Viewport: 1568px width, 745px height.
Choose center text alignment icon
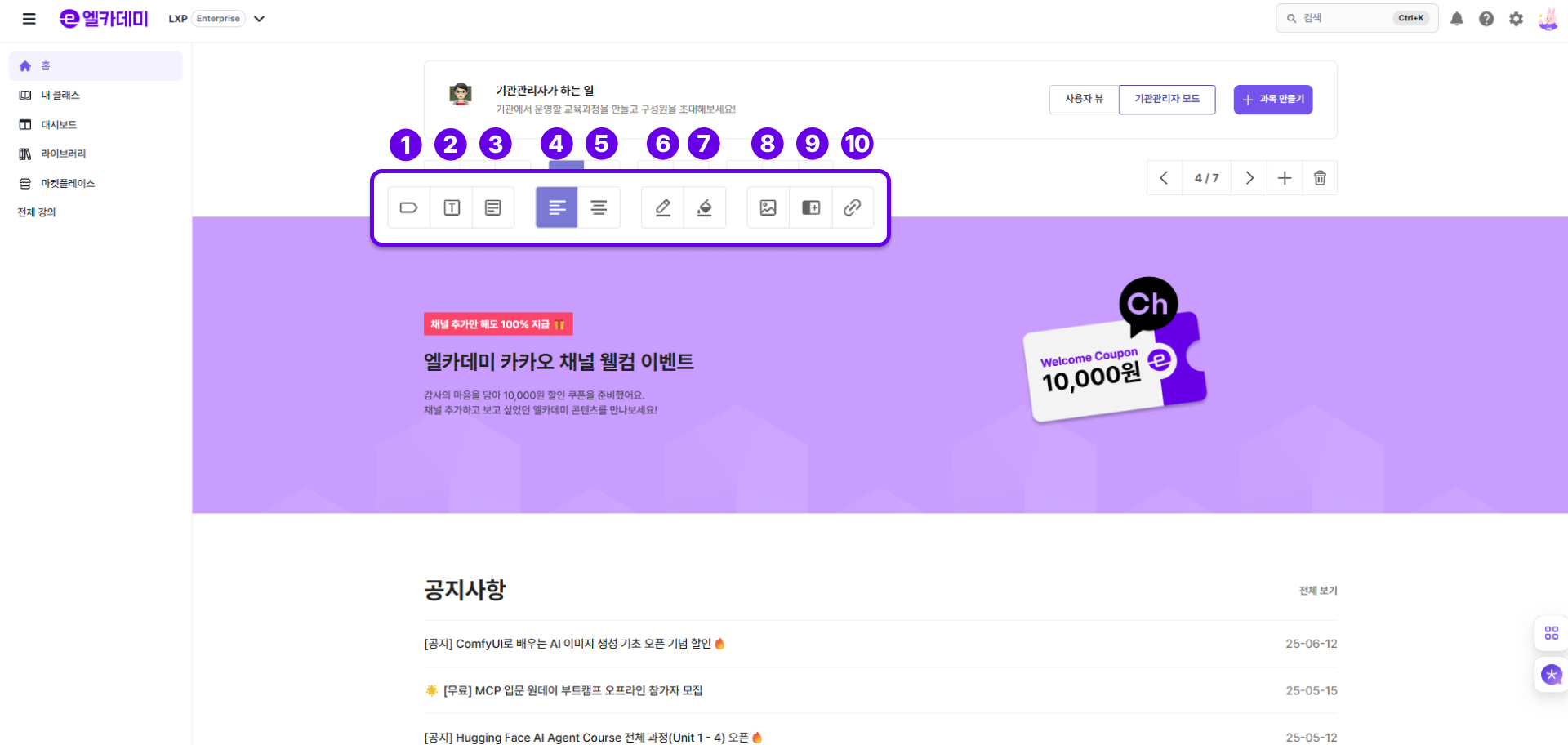pos(599,207)
